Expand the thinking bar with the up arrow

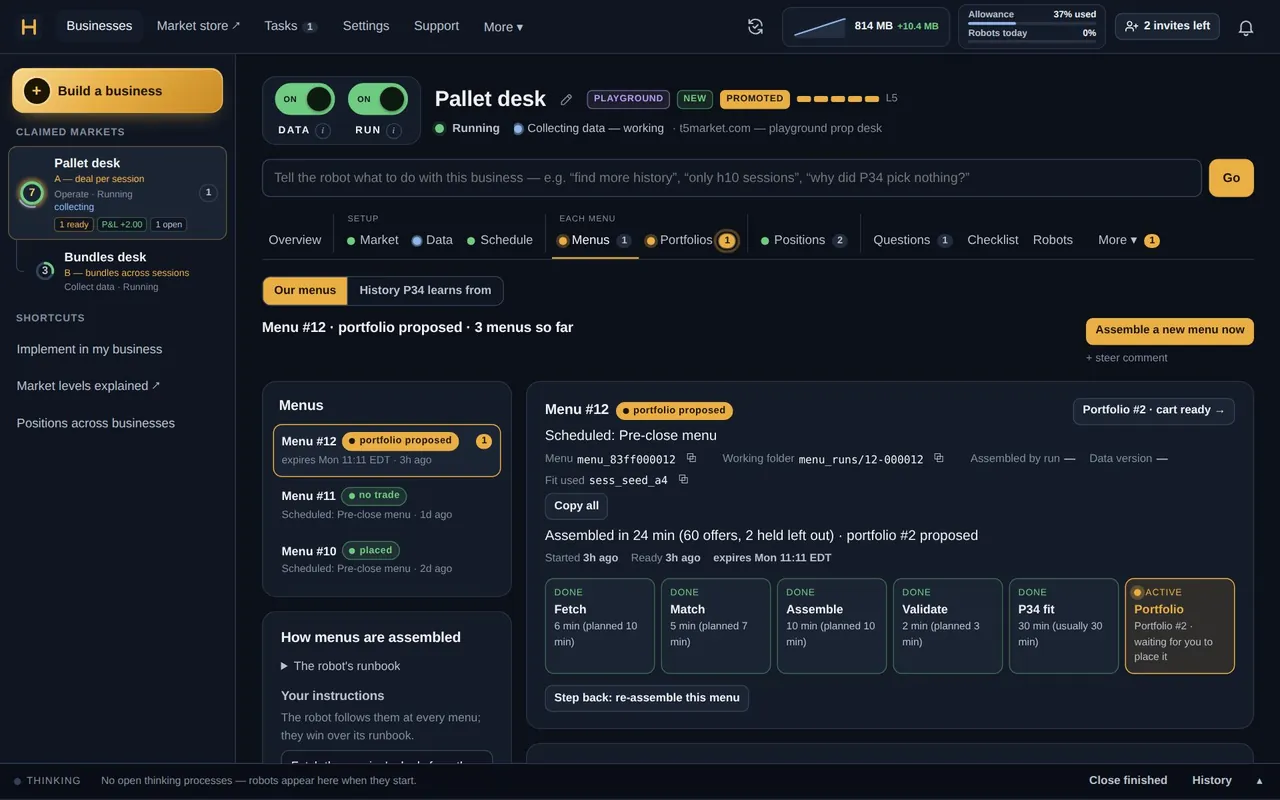pos(1259,781)
